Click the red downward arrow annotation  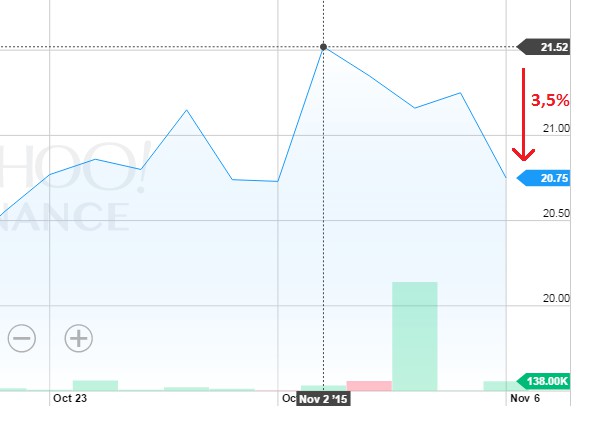pyautogui.click(x=524, y=115)
